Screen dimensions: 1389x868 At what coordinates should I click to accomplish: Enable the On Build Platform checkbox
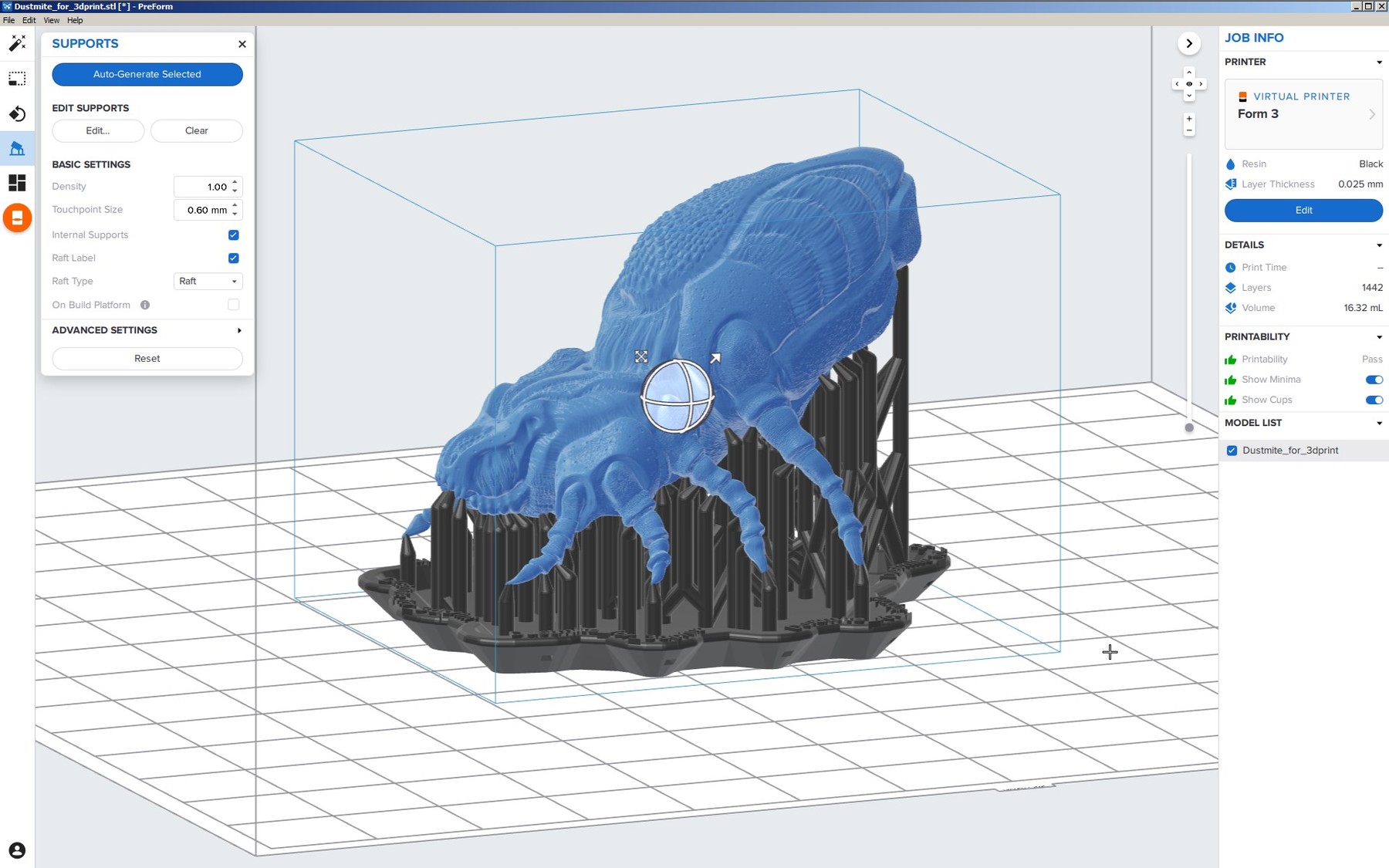[234, 305]
